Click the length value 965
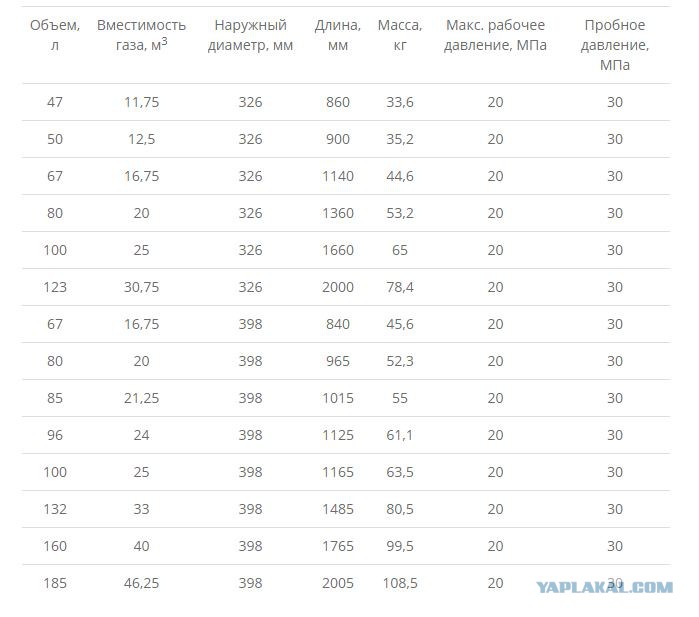This screenshot has width=699, height=617. click(337, 361)
